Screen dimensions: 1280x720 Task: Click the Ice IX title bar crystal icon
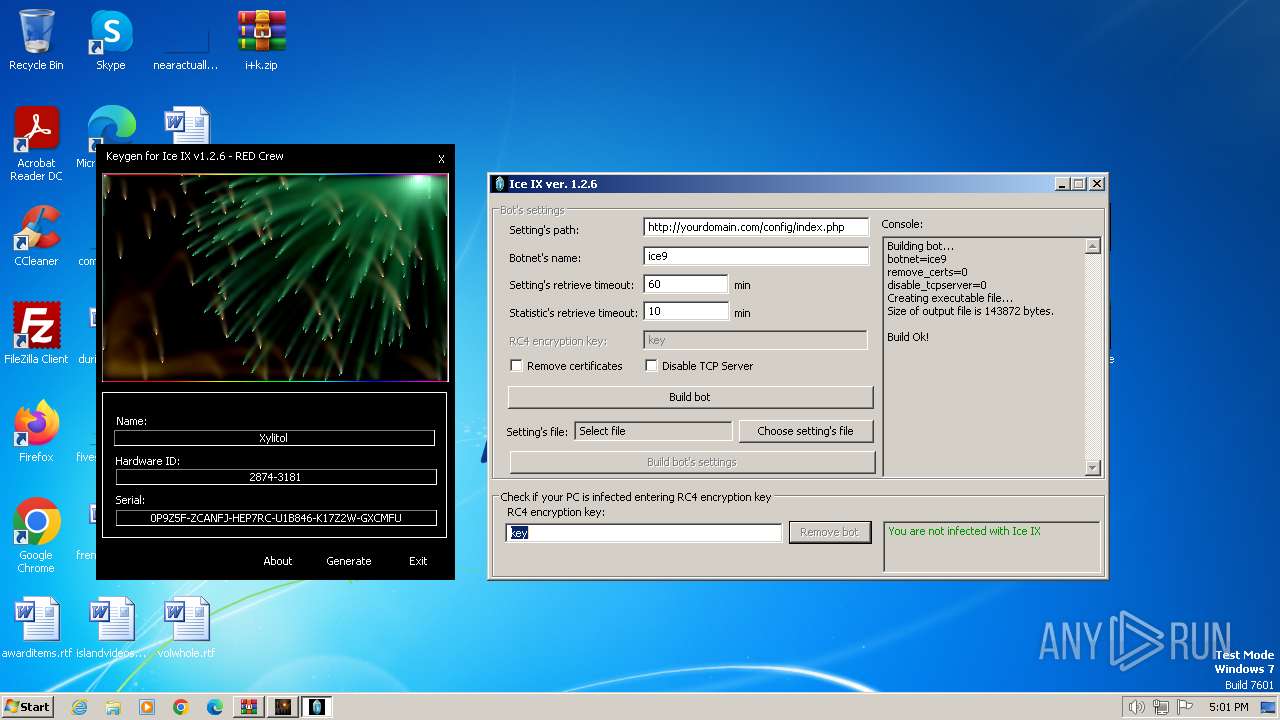point(500,184)
